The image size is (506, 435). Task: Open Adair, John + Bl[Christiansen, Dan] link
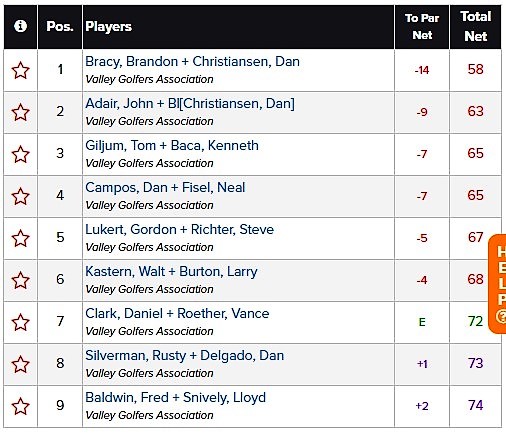[190, 104]
